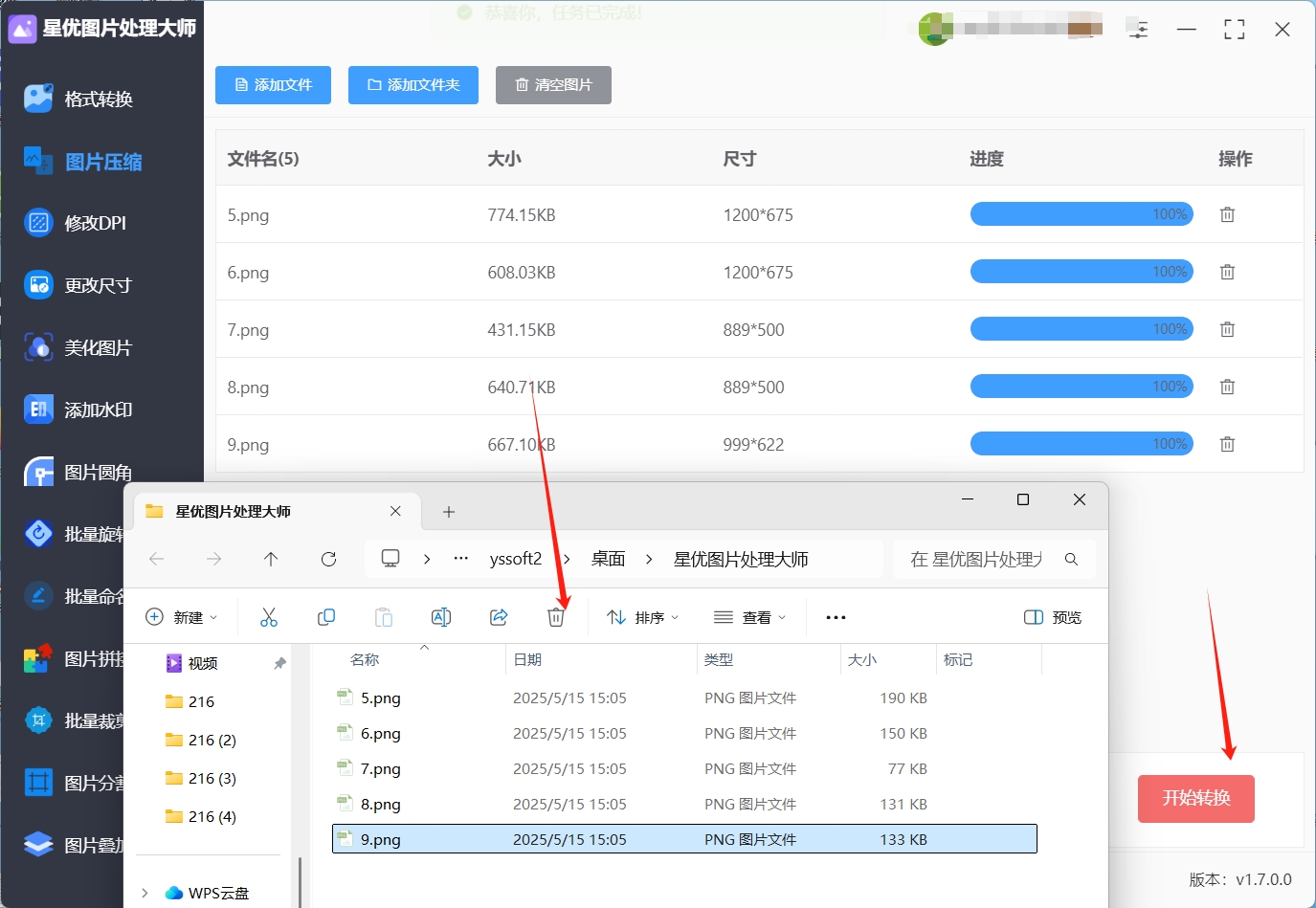Screen dimensions: 1316x908
Task: Open the 图片分割 tool icon
Action: point(38,783)
